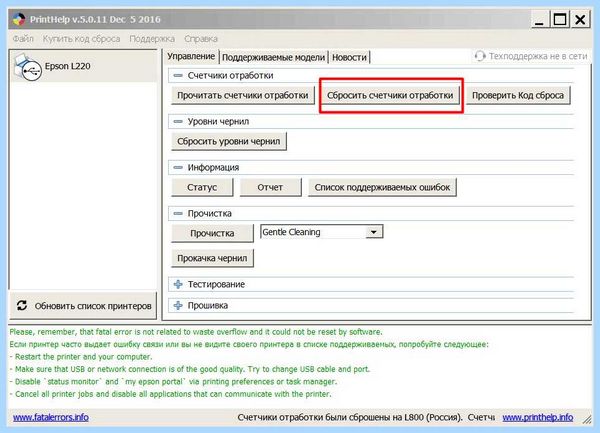Close the PrintHelp window
The height and width of the screenshot is (433, 600).
(580, 20)
